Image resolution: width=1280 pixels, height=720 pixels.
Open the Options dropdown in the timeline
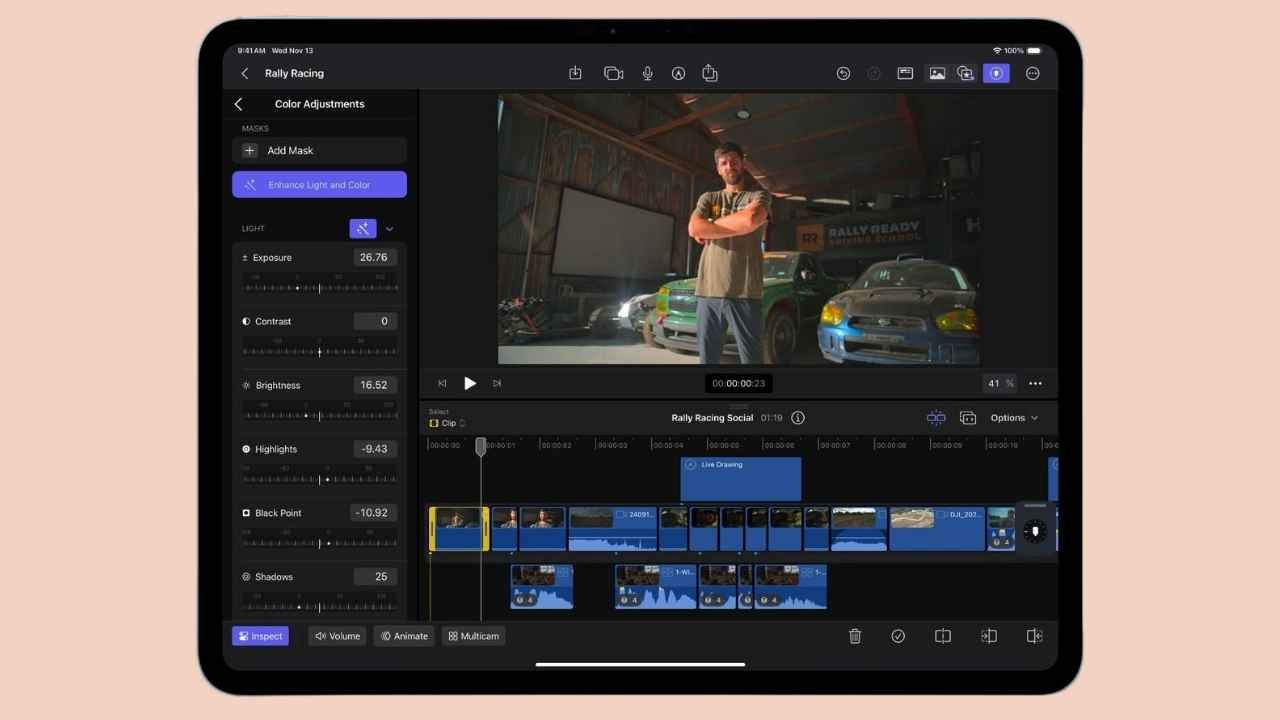[1013, 418]
